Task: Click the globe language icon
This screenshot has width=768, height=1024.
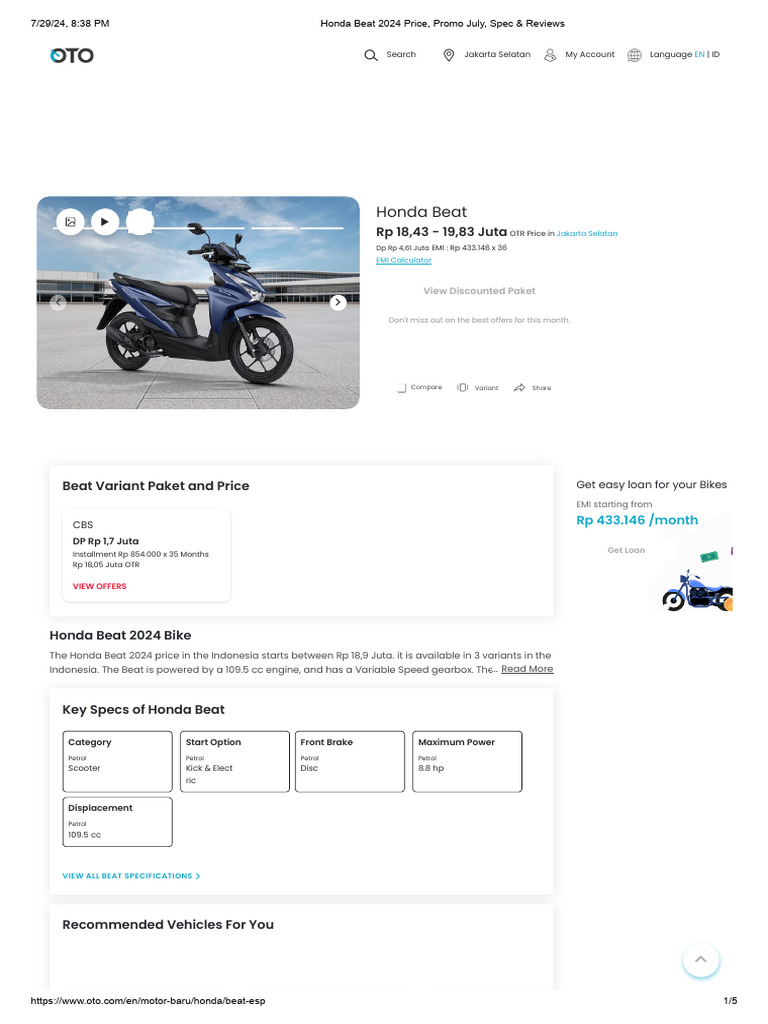Action: (x=634, y=55)
